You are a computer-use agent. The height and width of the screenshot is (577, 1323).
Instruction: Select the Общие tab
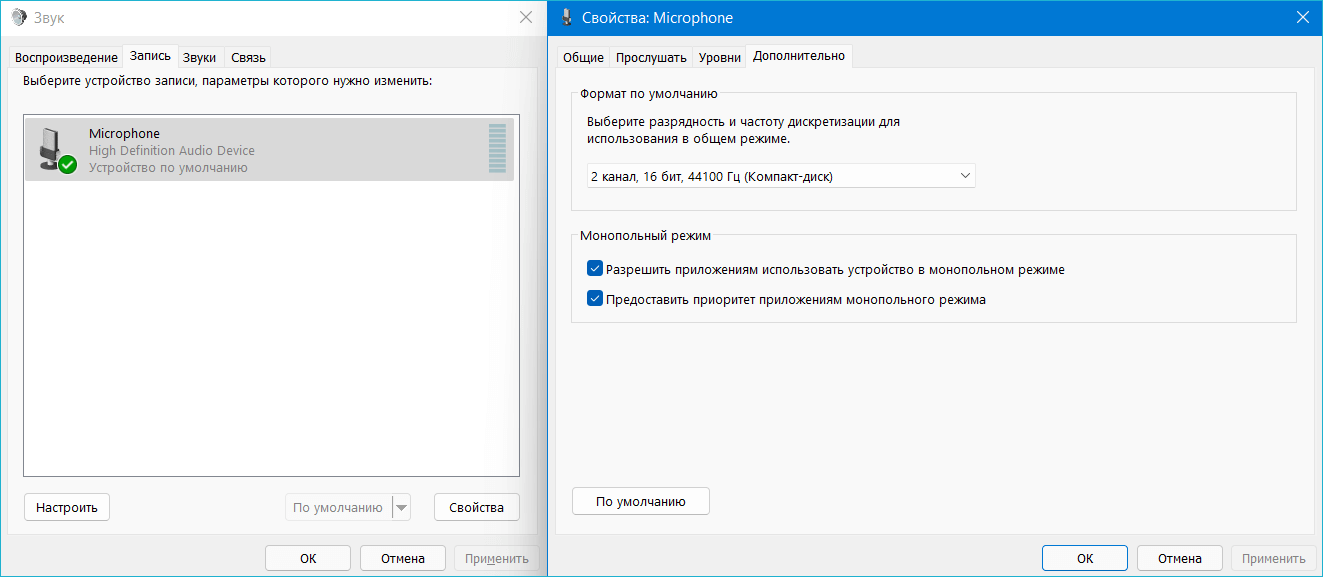(583, 57)
